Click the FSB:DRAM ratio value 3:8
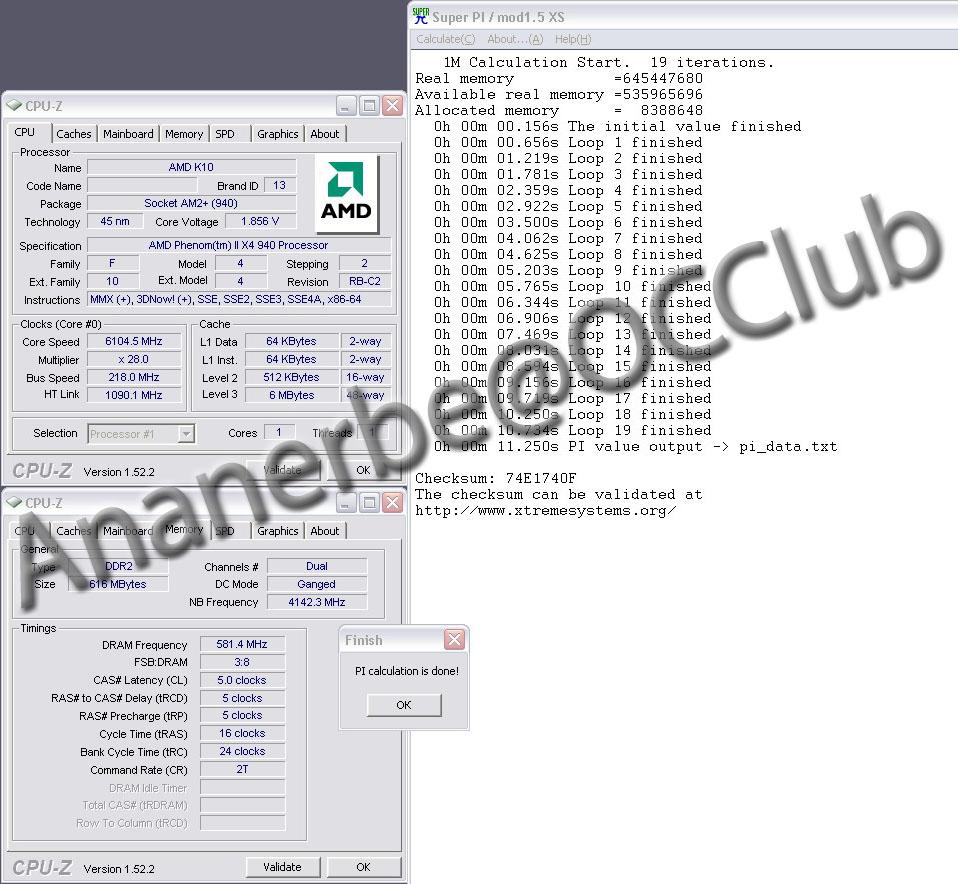 pyautogui.click(x=242, y=662)
